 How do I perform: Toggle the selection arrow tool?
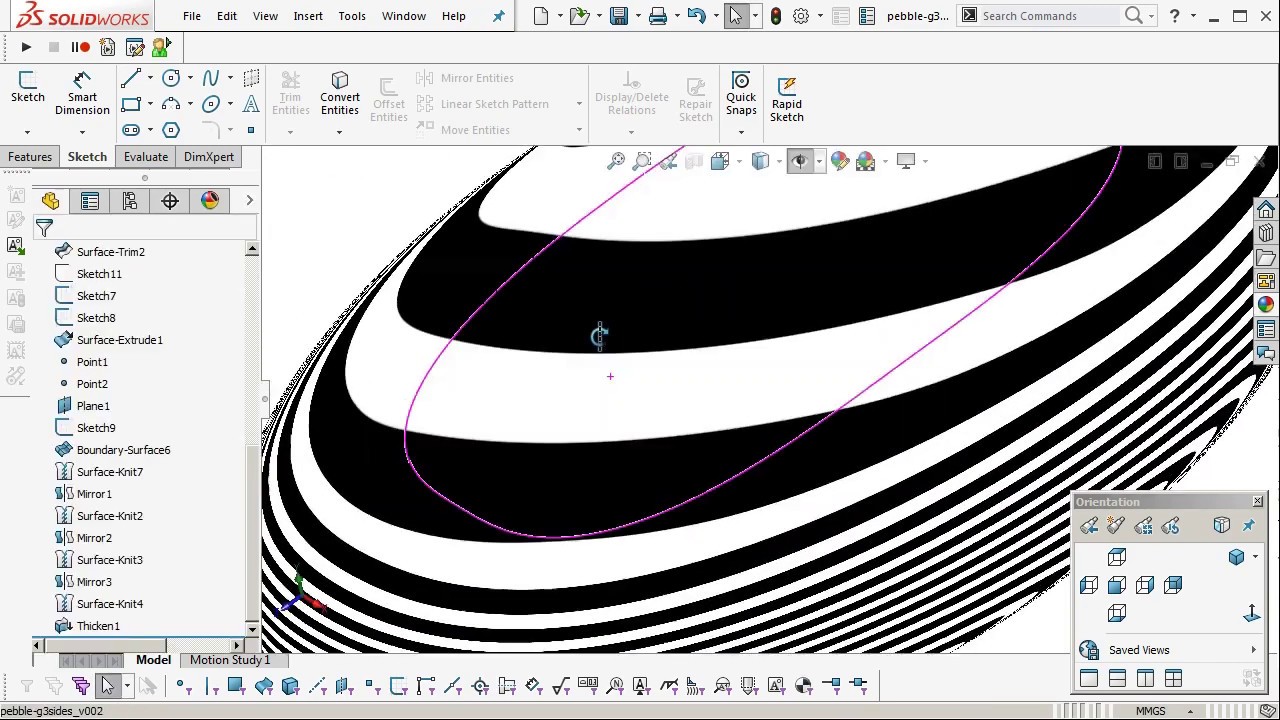tap(736, 16)
